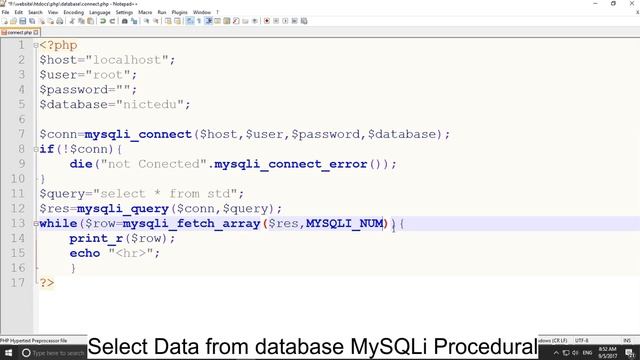Click on print_r($row) statement

(122, 238)
